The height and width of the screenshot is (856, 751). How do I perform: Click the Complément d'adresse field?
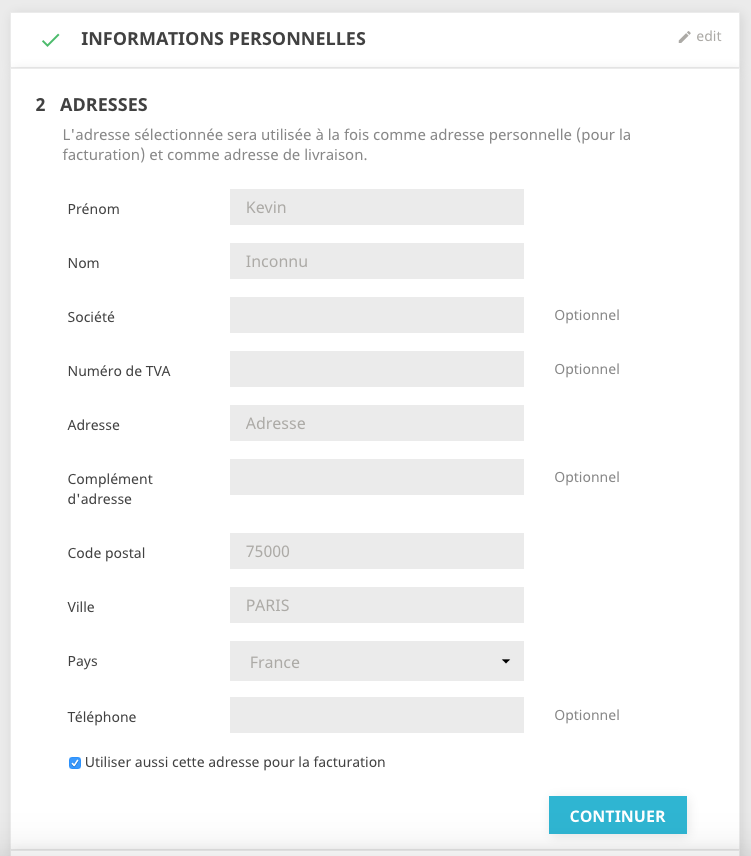click(377, 477)
